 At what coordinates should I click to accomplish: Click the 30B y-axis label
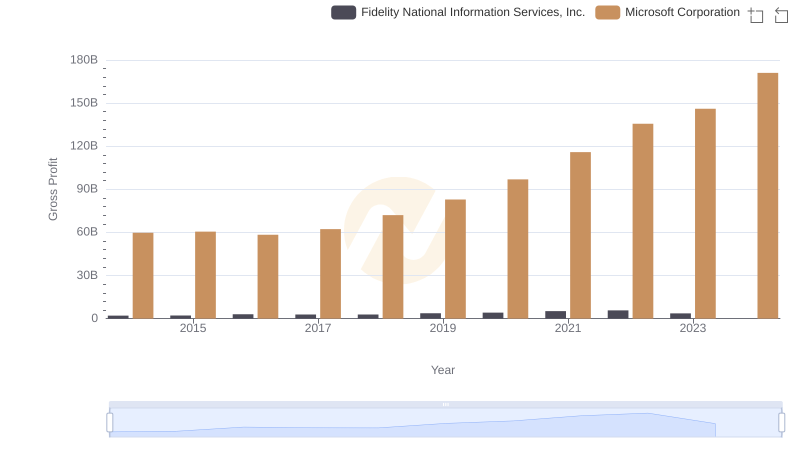(x=87, y=275)
